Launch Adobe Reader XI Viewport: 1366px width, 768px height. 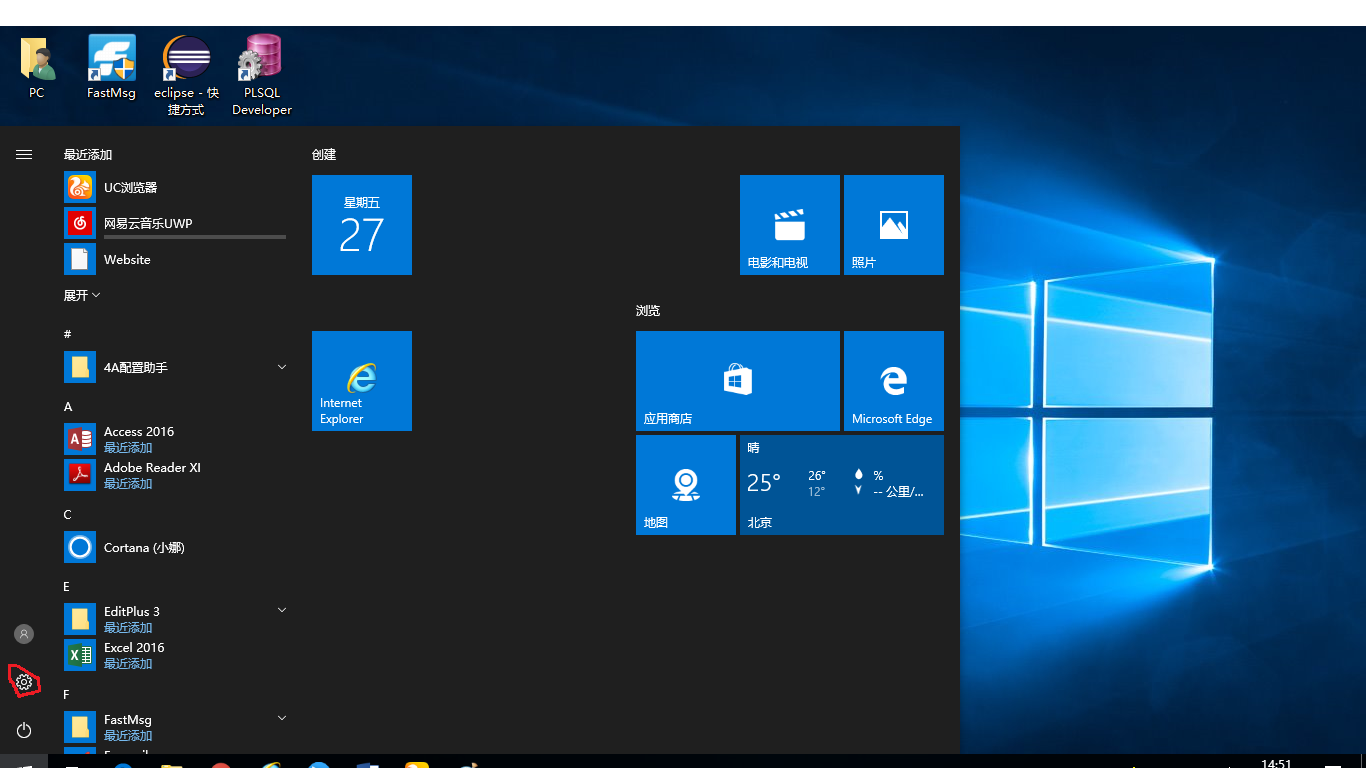point(176,475)
